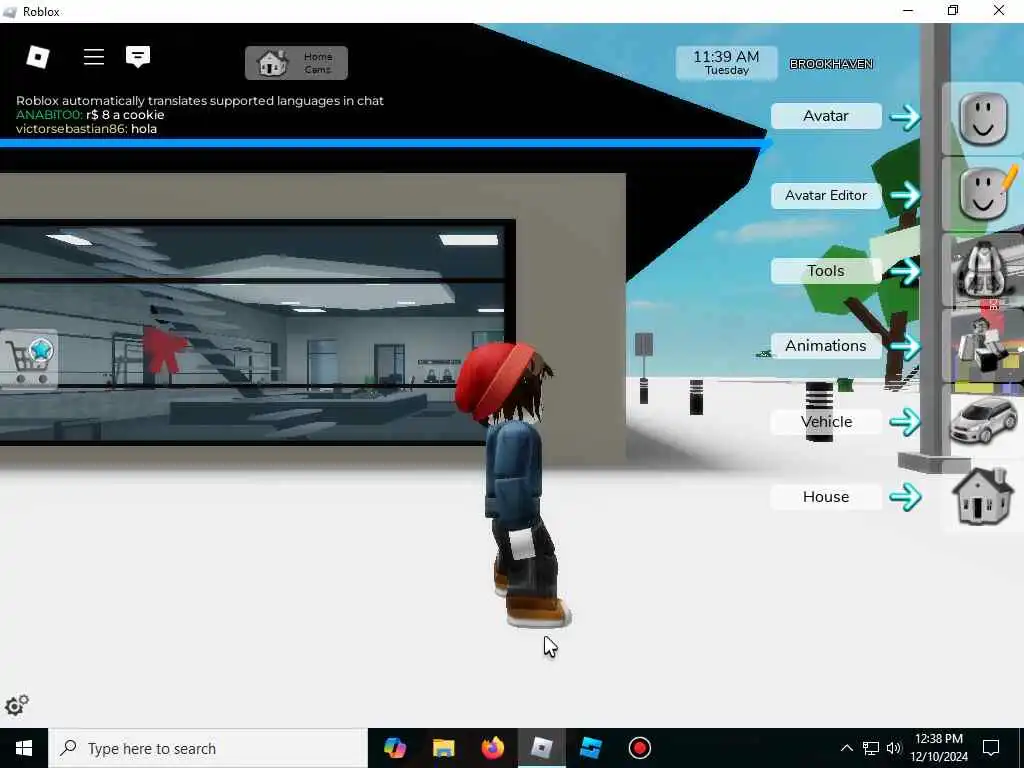Click the House label
The width and height of the screenshot is (1024, 768).
click(826, 497)
